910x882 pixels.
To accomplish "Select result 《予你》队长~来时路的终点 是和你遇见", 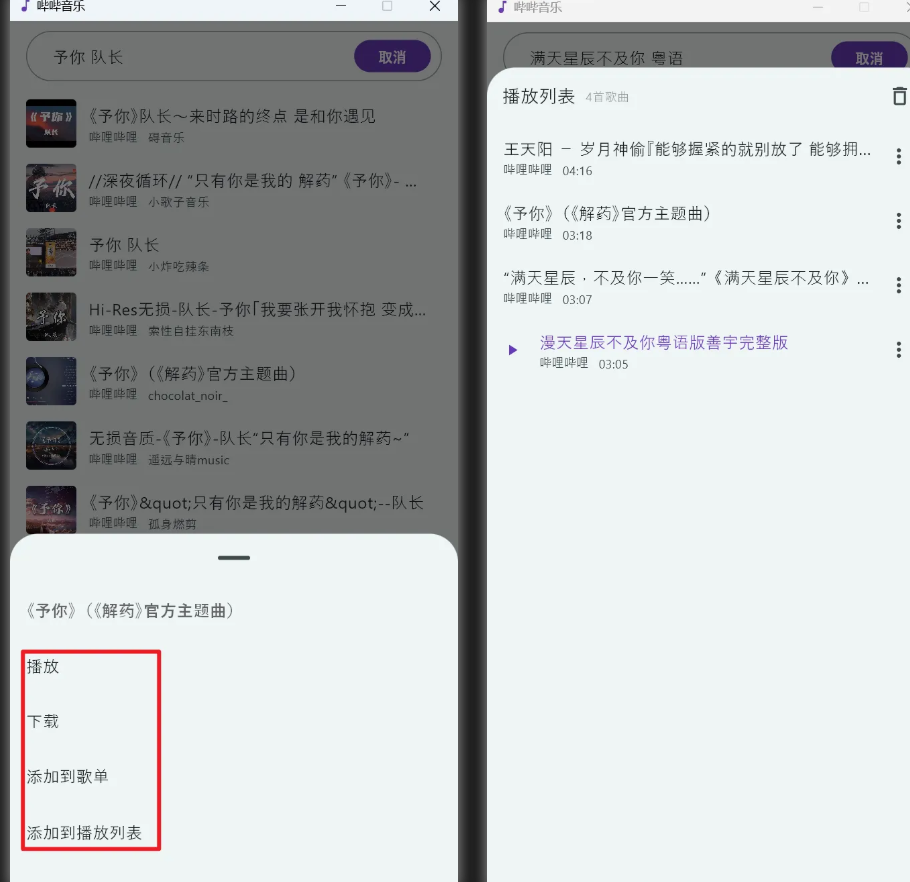I will (232, 116).
